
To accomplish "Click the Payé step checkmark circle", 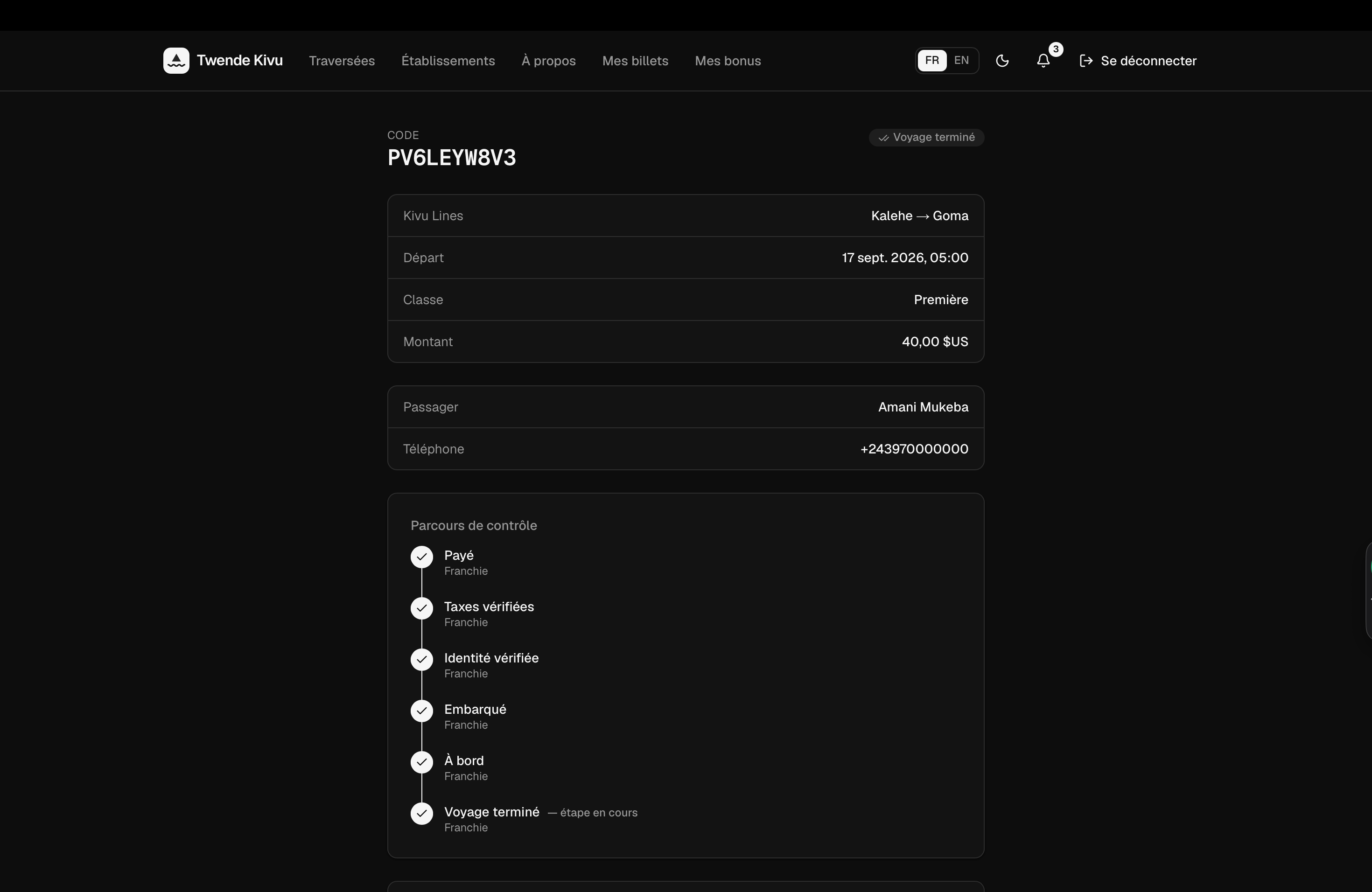I will 421,557.
